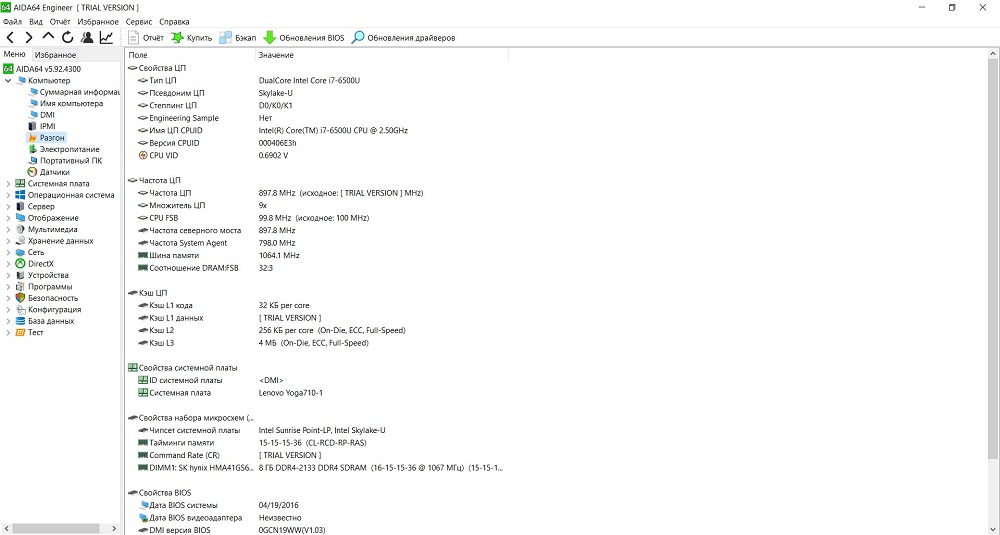Click the Конфигурация tree icon
1000x535 pixels.
pyautogui.click(x=20, y=310)
